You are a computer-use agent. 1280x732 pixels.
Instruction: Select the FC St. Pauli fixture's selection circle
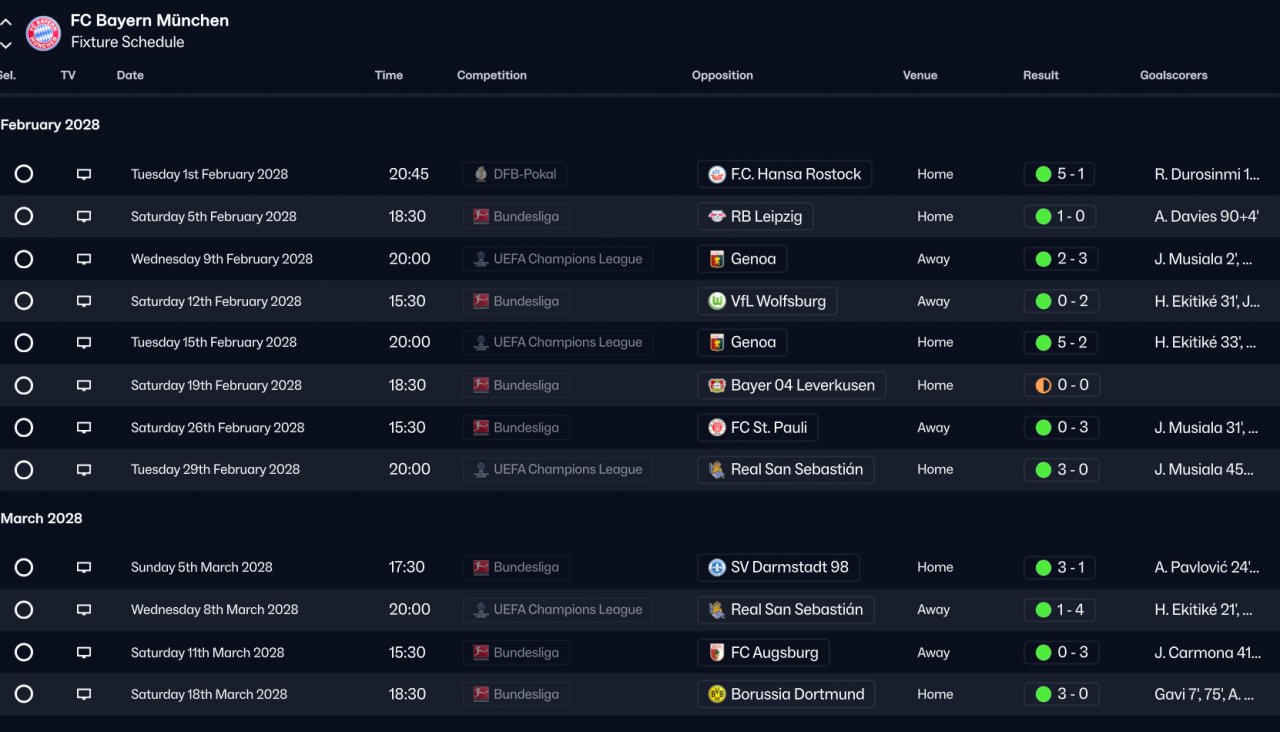pyautogui.click(x=24, y=428)
